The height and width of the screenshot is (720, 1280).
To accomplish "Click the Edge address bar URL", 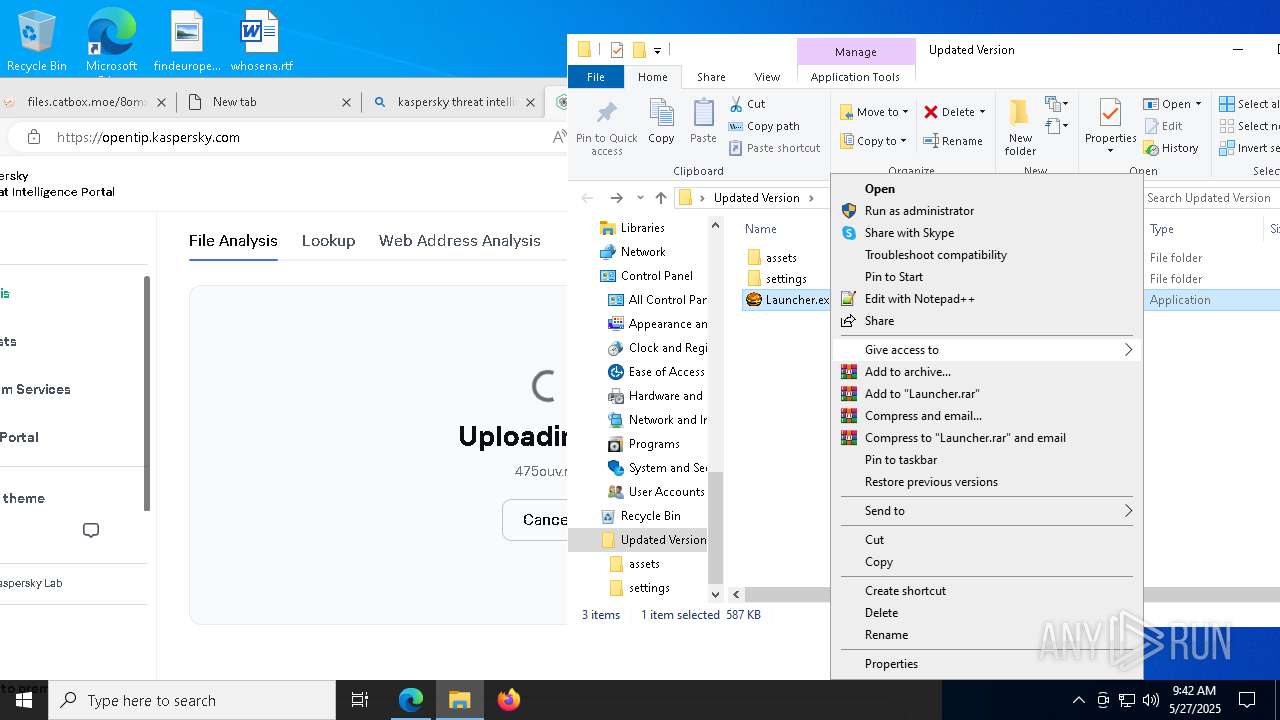I will 148,137.
